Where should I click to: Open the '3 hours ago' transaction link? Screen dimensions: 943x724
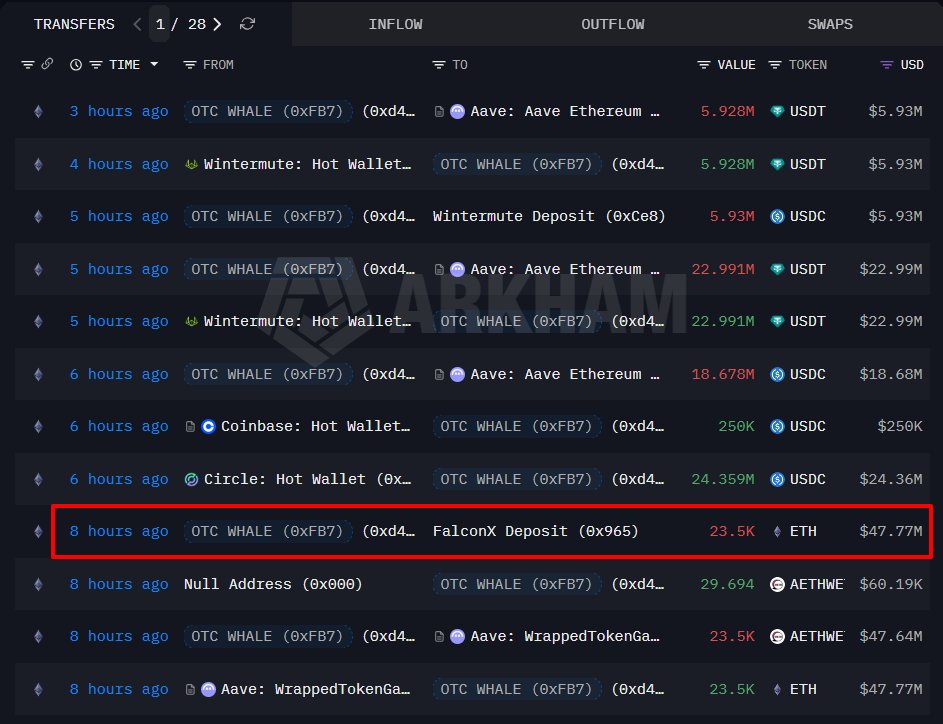(x=118, y=111)
